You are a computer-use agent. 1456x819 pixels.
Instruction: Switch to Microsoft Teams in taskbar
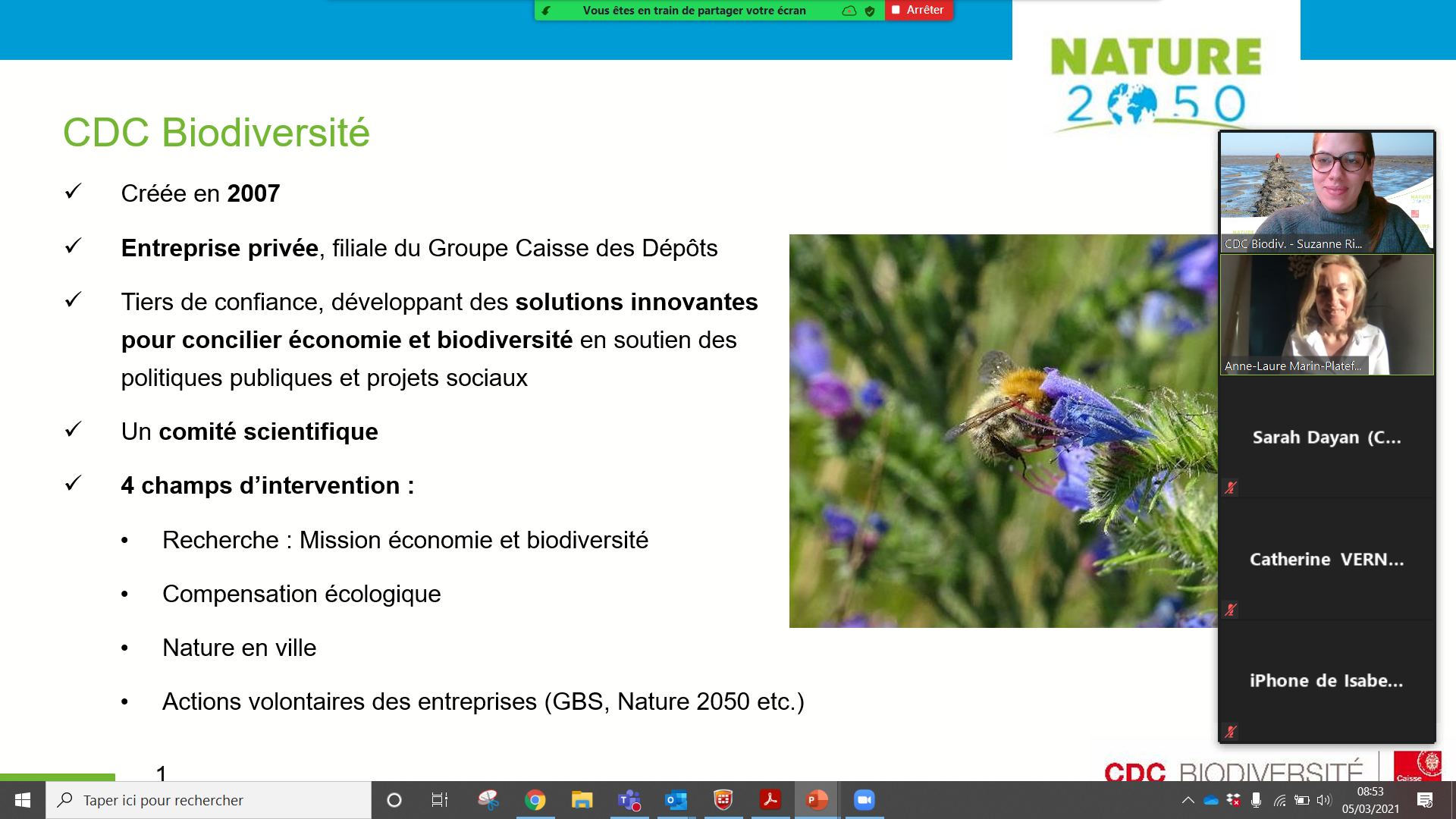629,800
